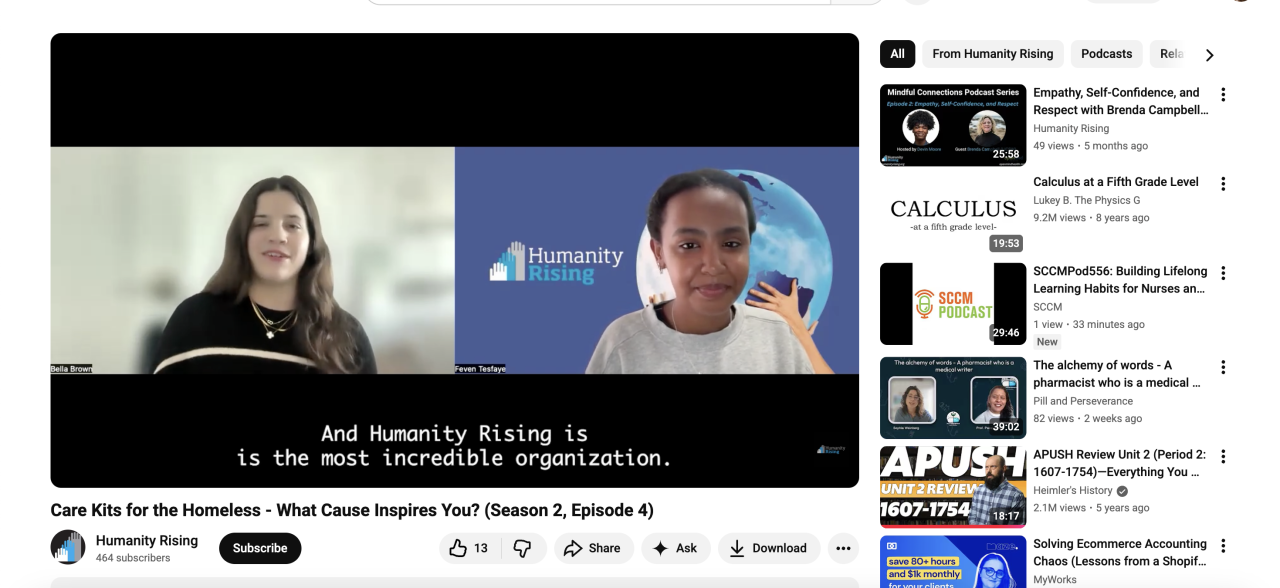Select the All filter chip
This screenshot has height=588, width=1280.
pos(897,54)
